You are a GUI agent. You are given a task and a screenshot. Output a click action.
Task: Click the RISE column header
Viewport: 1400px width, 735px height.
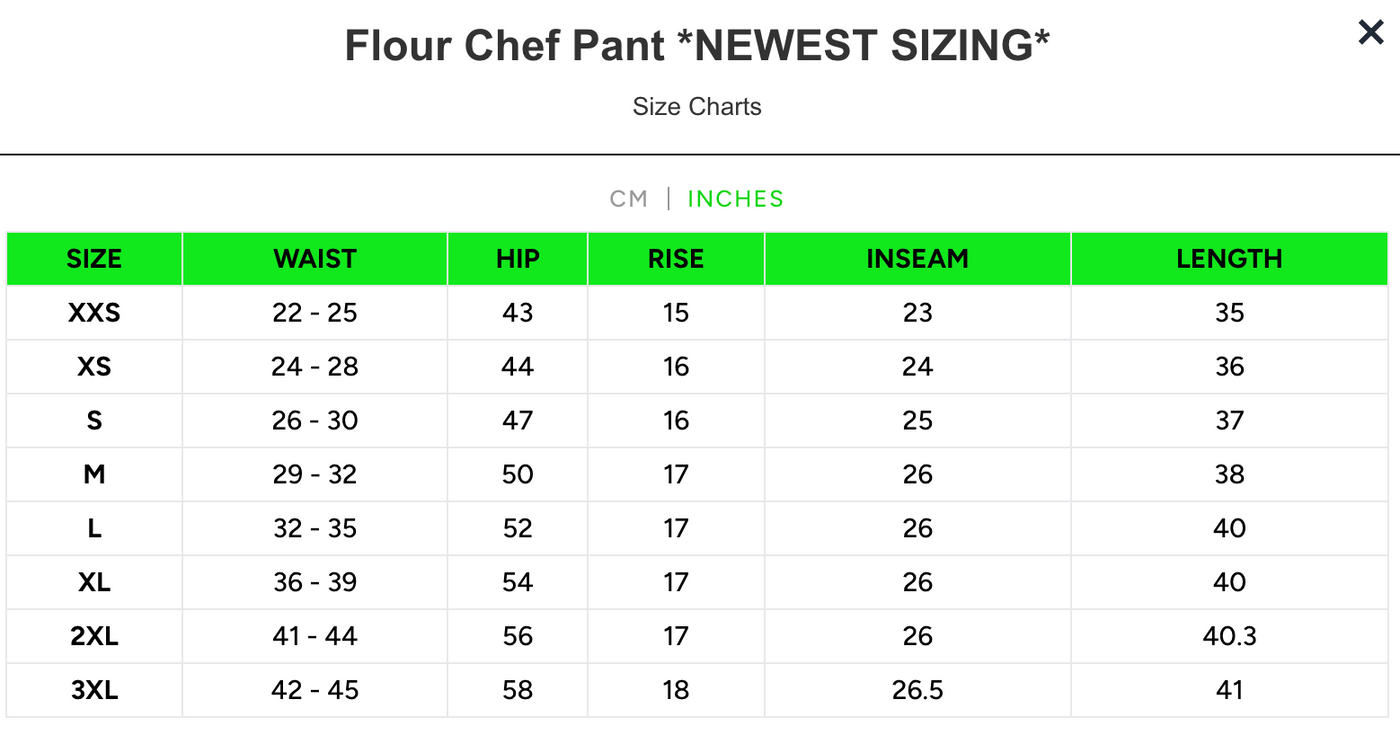click(675, 258)
